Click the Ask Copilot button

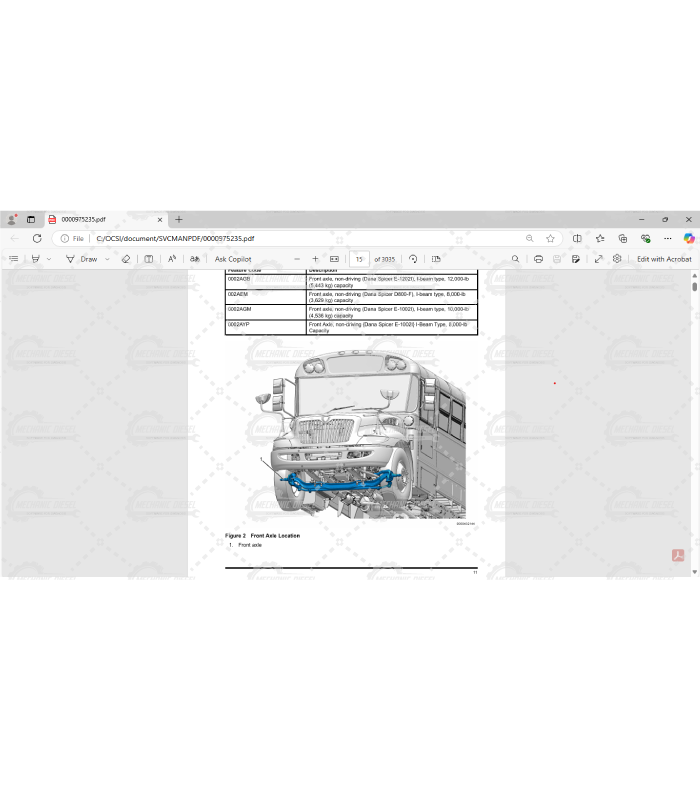[233, 259]
